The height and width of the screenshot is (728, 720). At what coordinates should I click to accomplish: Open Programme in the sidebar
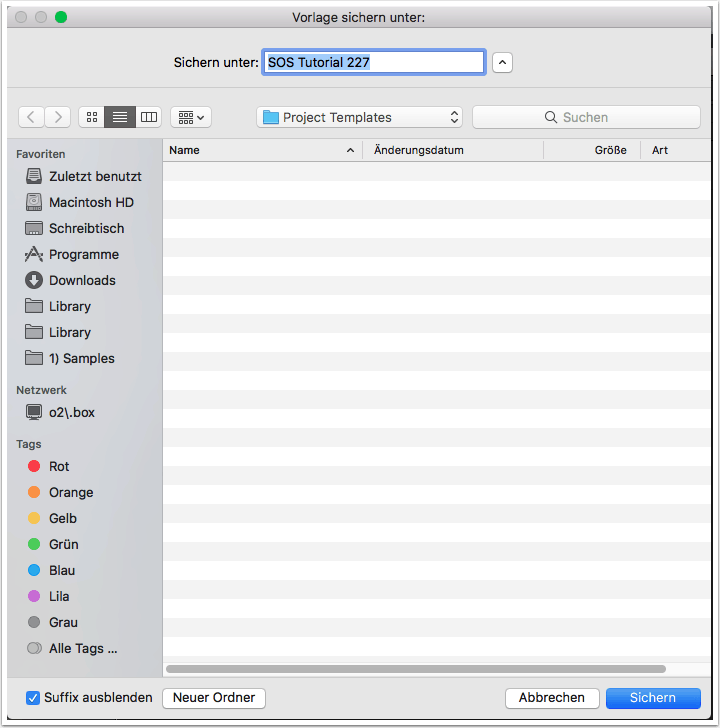coord(83,254)
